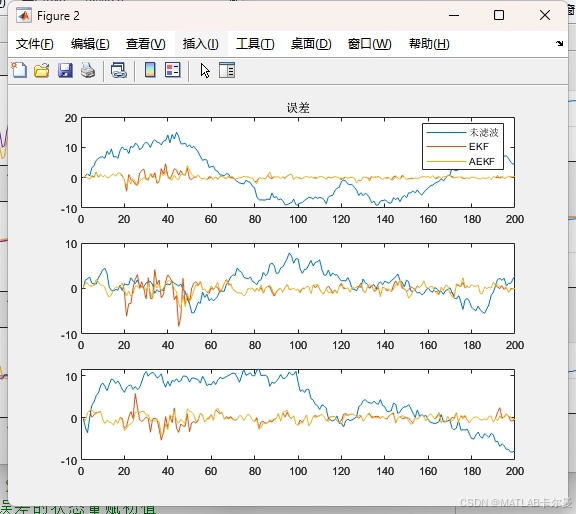Click the Figure 2 window title text
Screen dimensions: 576x514
coord(58,16)
